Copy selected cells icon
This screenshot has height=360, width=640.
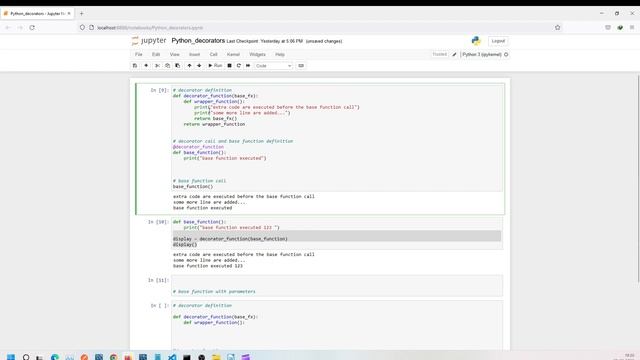click(167, 66)
